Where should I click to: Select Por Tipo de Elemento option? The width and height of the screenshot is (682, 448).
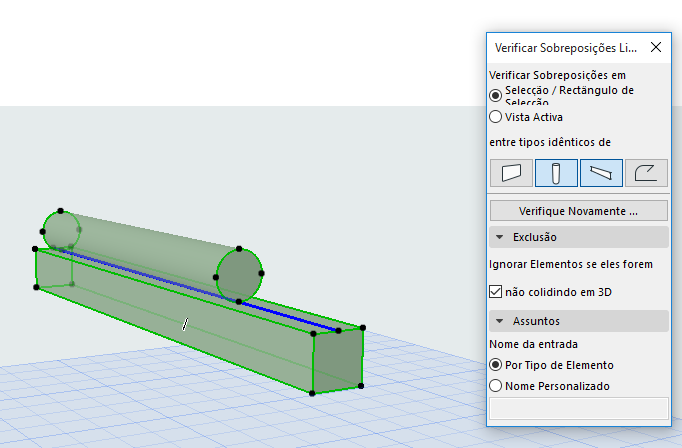[495, 364]
